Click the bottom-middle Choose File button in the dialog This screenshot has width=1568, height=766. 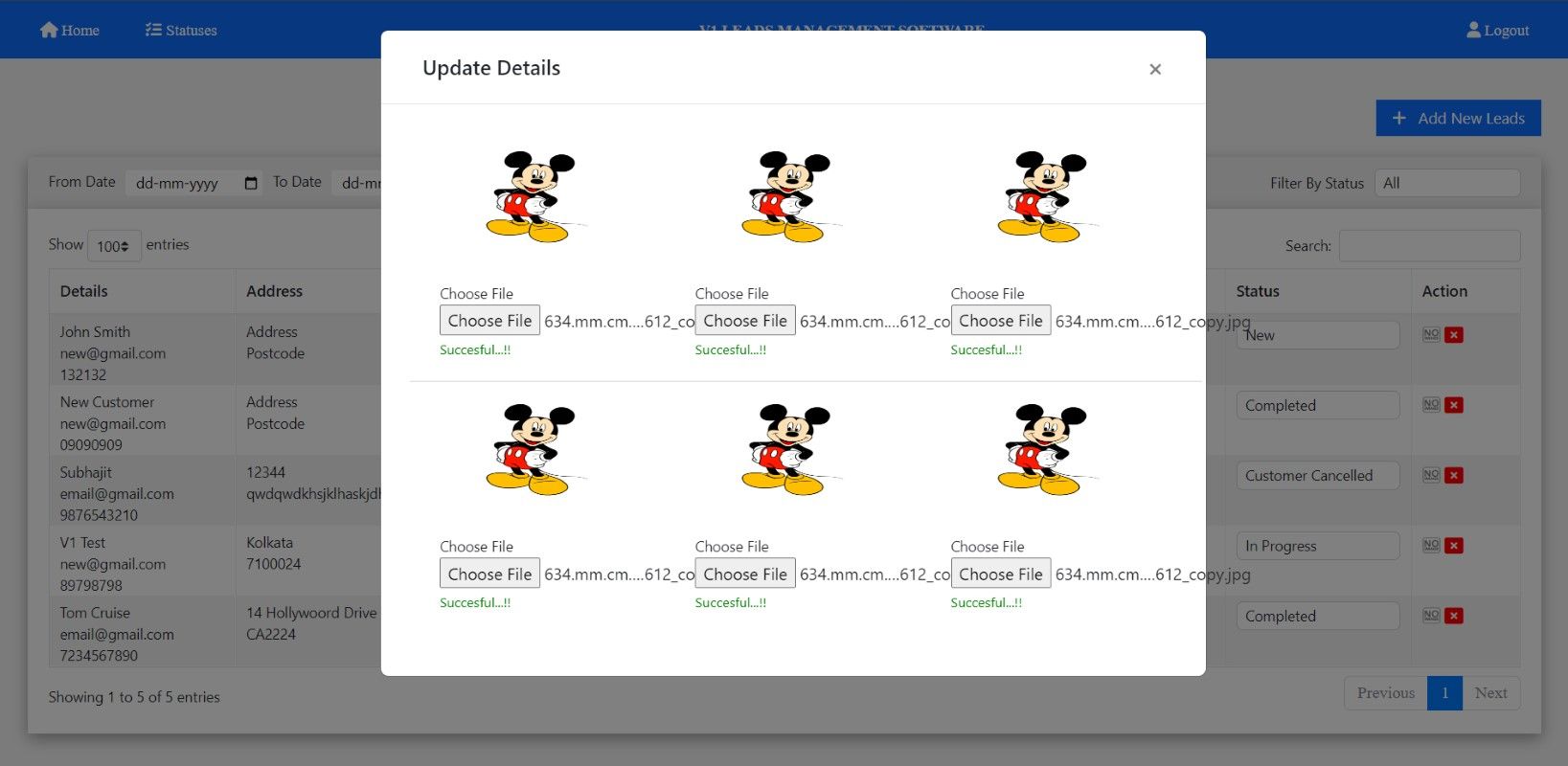coord(745,574)
